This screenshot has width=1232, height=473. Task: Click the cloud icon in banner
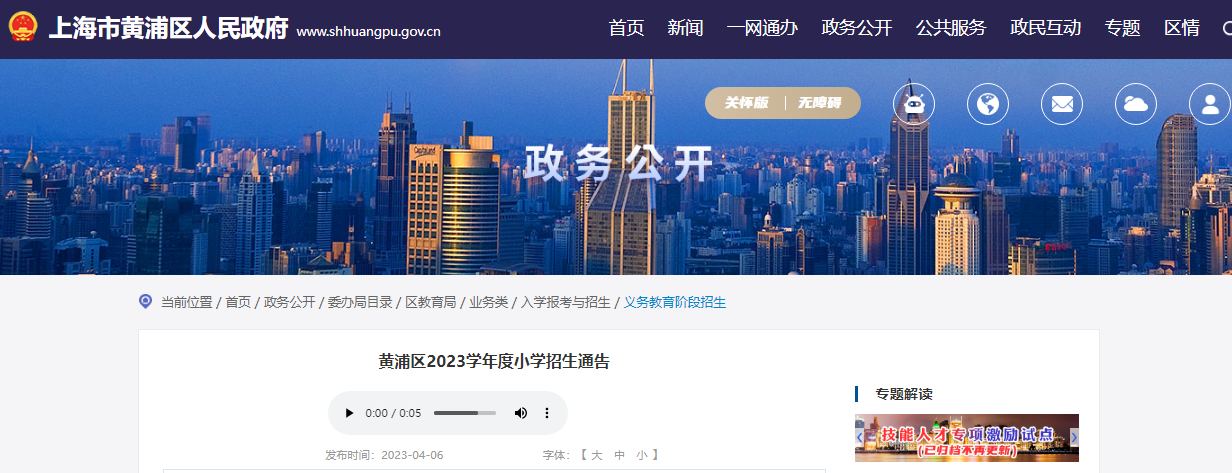[1136, 104]
